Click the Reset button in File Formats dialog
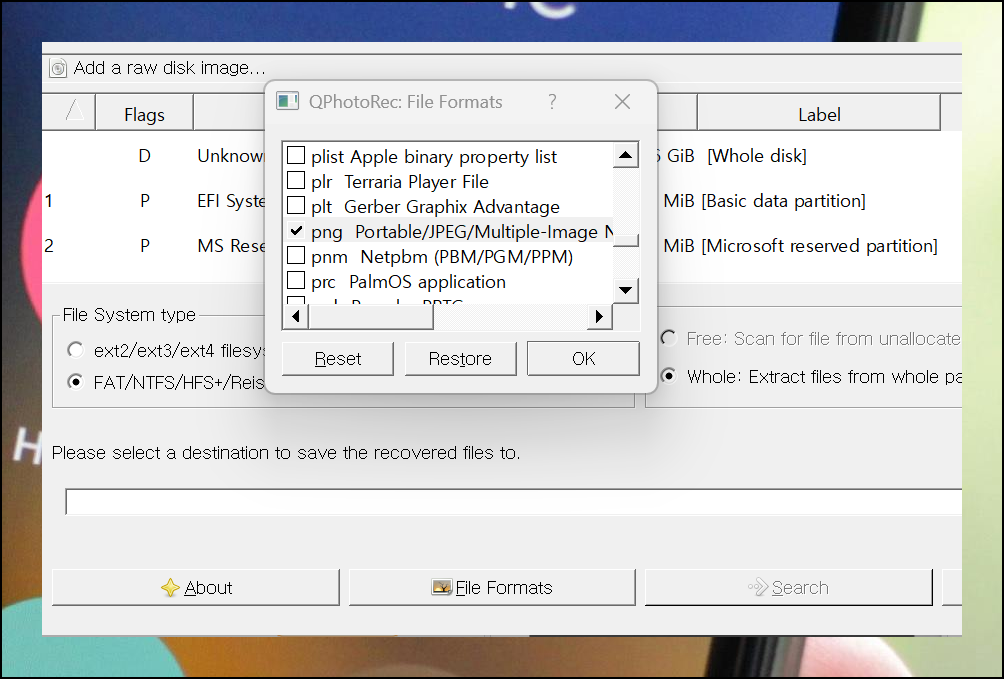The width and height of the screenshot is (1004, 679). (x=337, y=358)
